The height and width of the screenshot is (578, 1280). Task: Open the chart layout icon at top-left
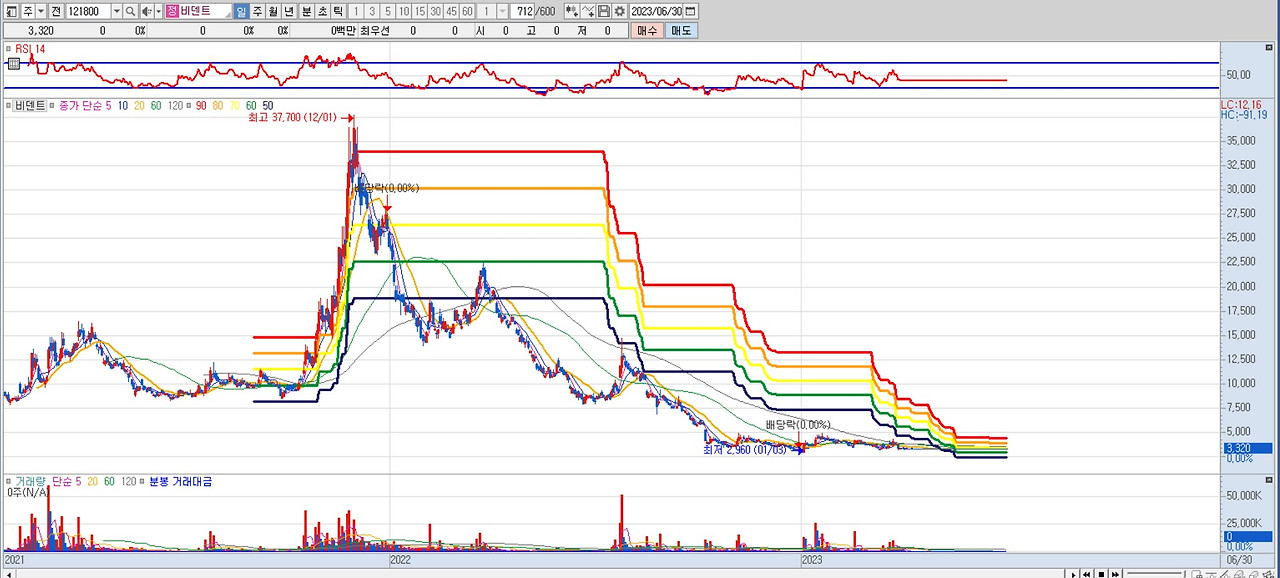tap(12, 11)
